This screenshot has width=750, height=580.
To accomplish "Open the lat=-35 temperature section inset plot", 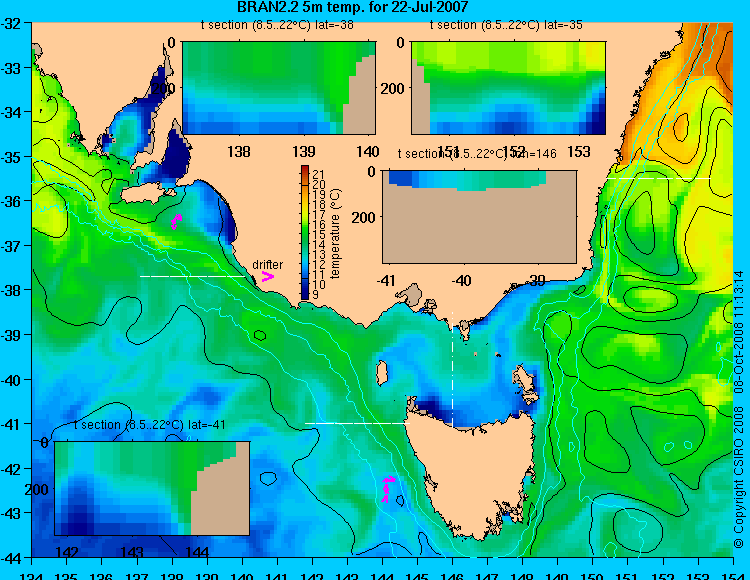I will [508, 88].
